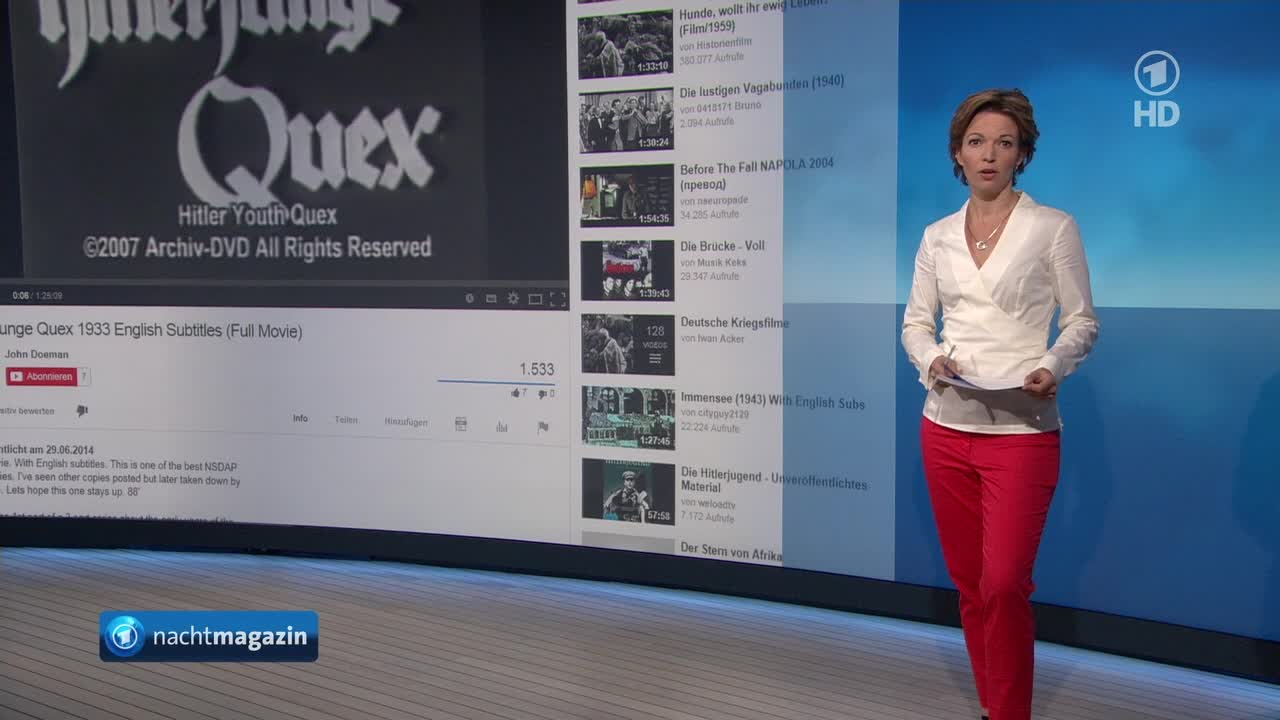
Task: Open the Hinzufügen tab
Action: click(x=406, y=422)
